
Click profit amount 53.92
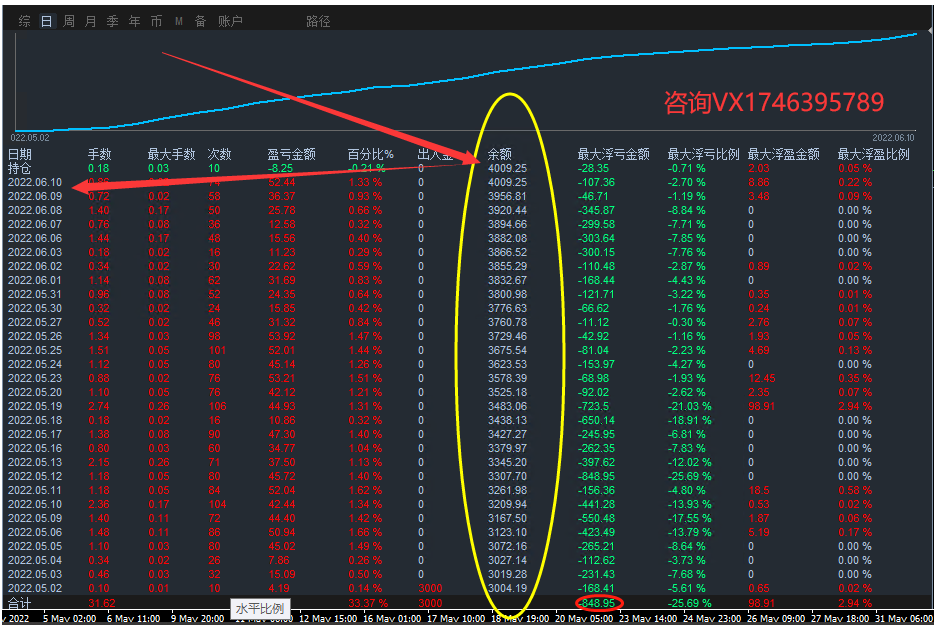click(282, 336)
